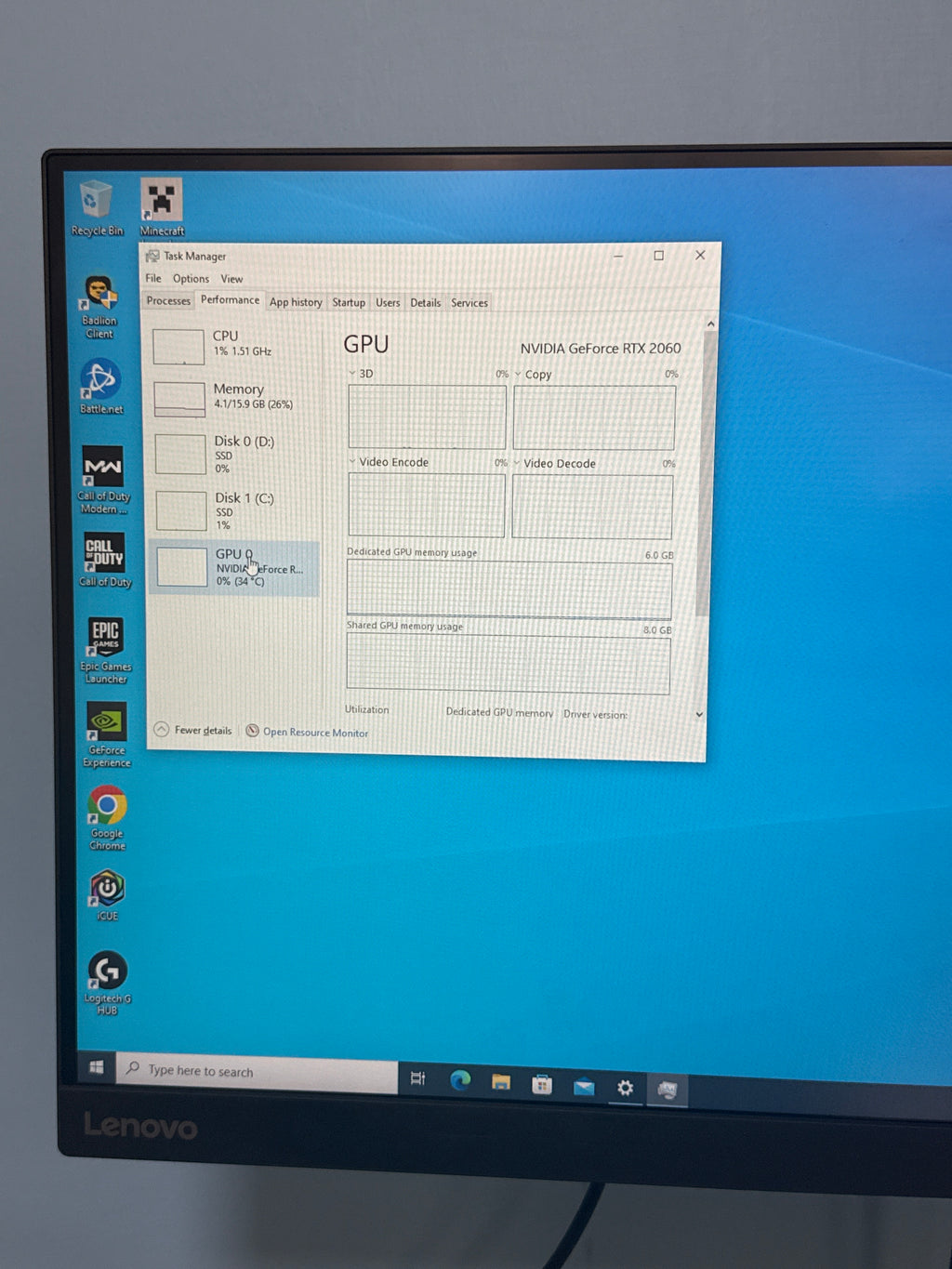
Task: Click the Dedicated GPU memory usage graph
Action: tap(509, 589)
